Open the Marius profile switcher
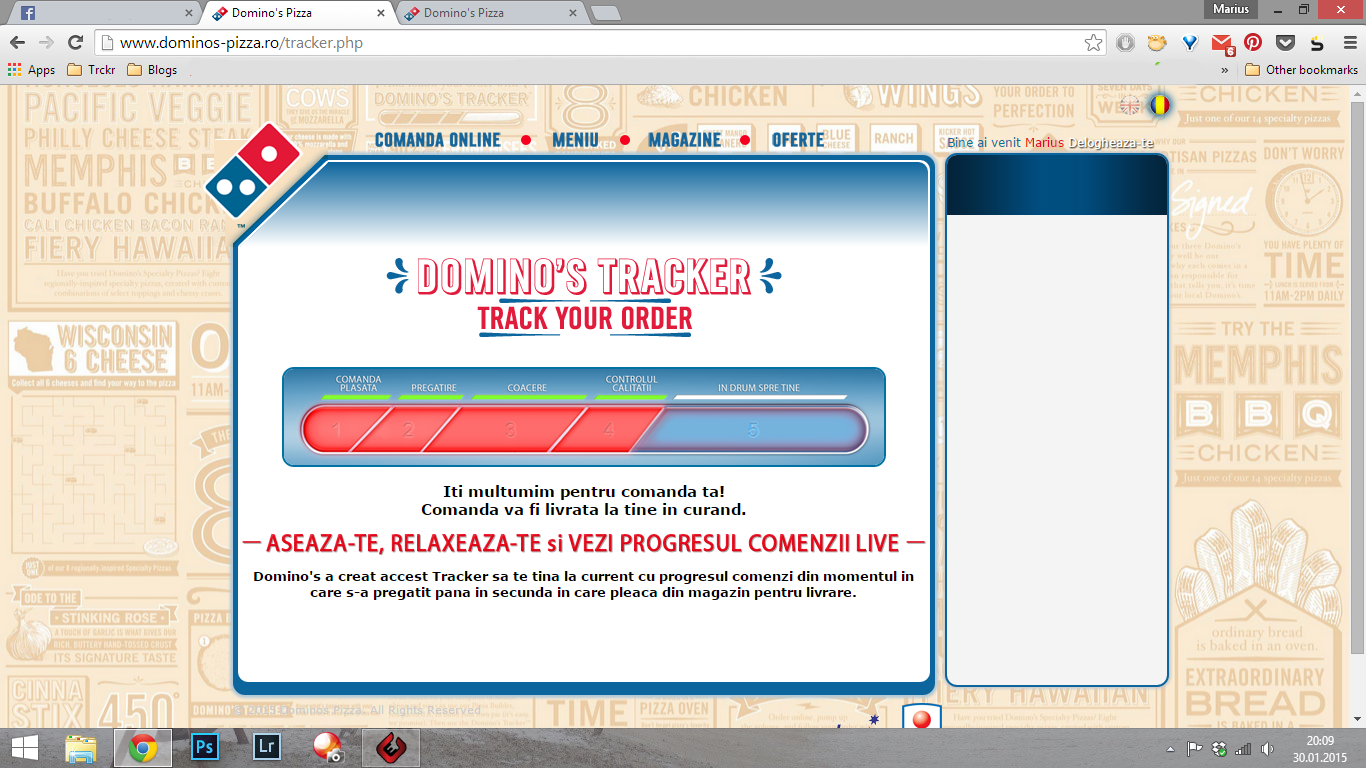Screen dimensions: 1366x768 coord(1230,9)
